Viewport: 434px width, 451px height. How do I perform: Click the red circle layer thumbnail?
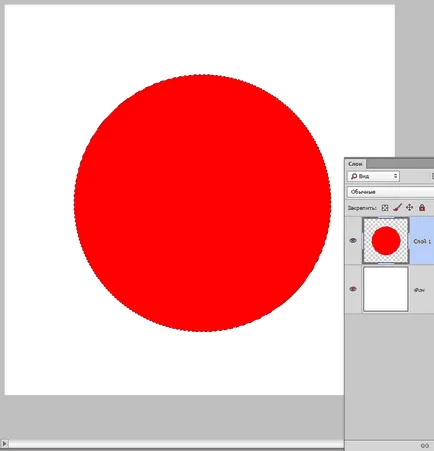pyautogui.click(x=386, y=240)
